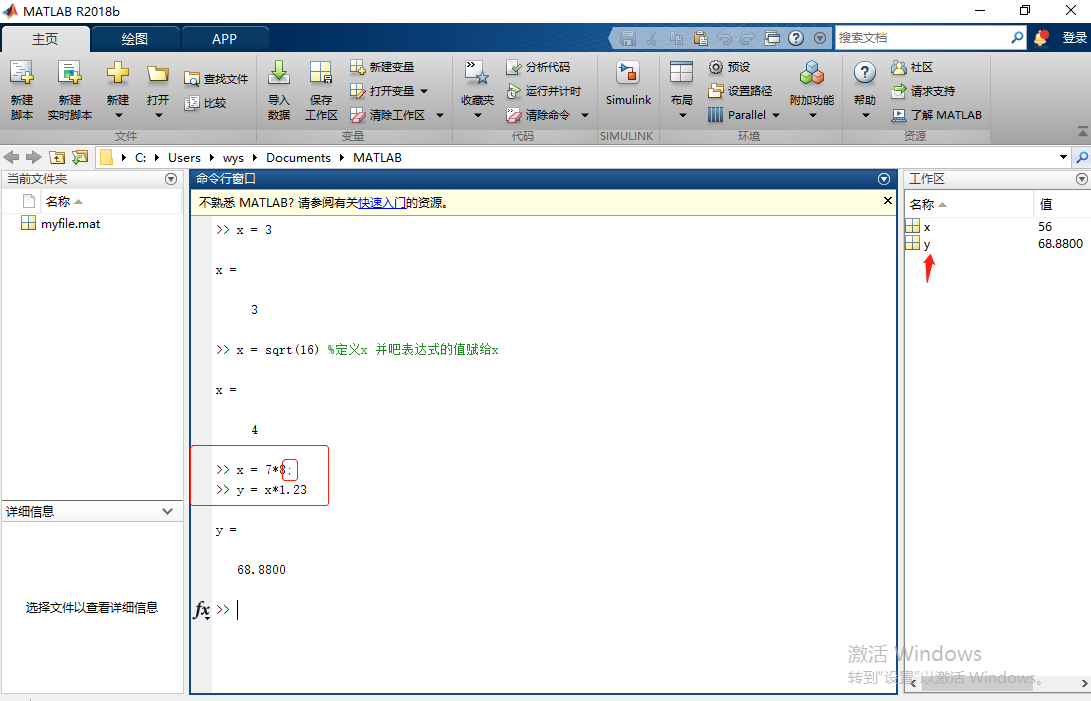Image resolution: width=1091 pixels, height=701 pixels.
Task: Click the fx function browser icon
Action: coord(202,610)
